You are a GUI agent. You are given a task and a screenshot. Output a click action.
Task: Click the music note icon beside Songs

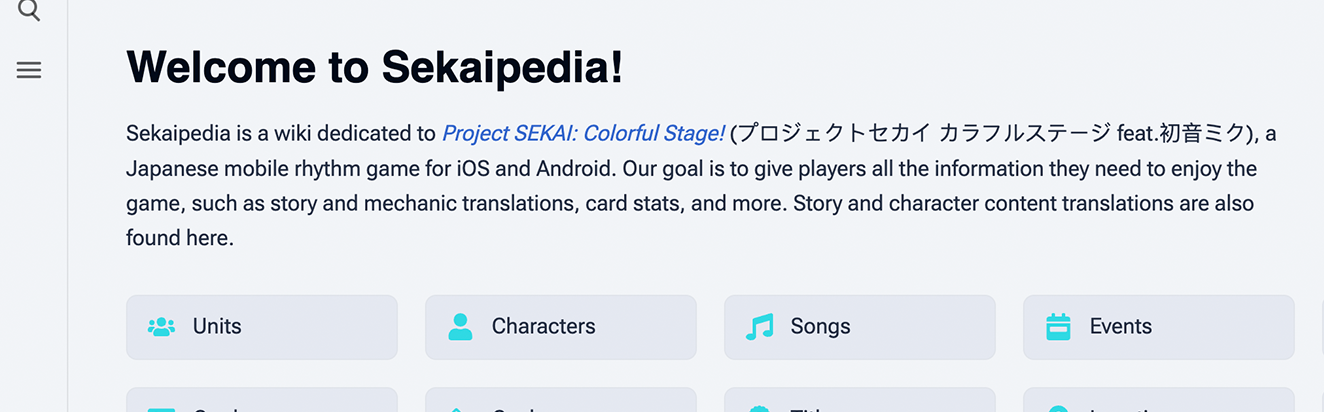[x=759, y=327]
